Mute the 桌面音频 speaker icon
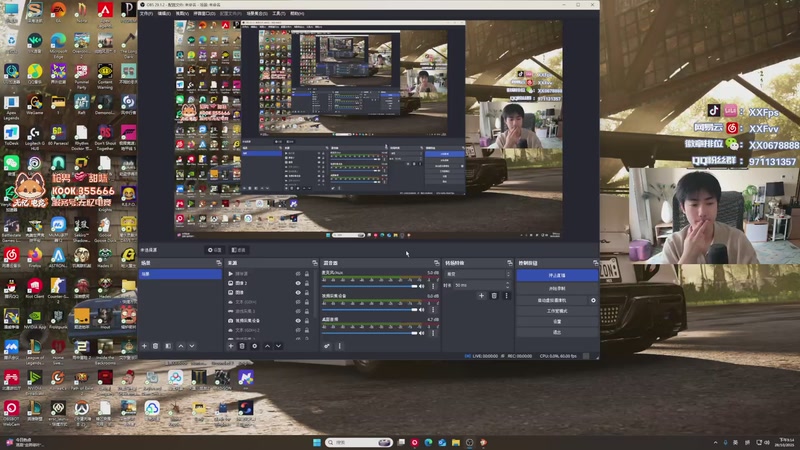This screenshot has width=800, height=450. [x=421, y=333]
